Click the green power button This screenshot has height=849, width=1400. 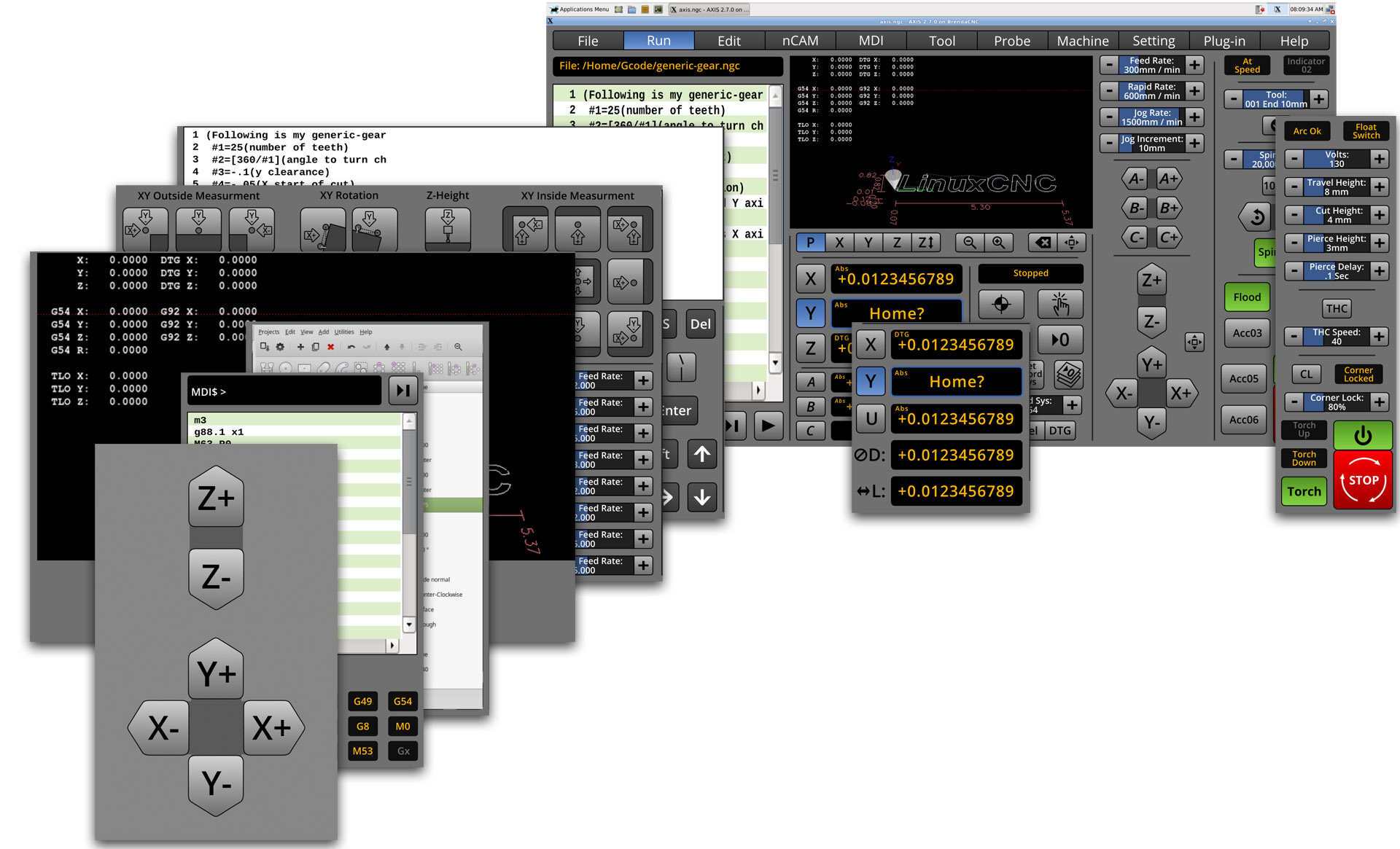pyautogui.click(x=1363, y=435)
